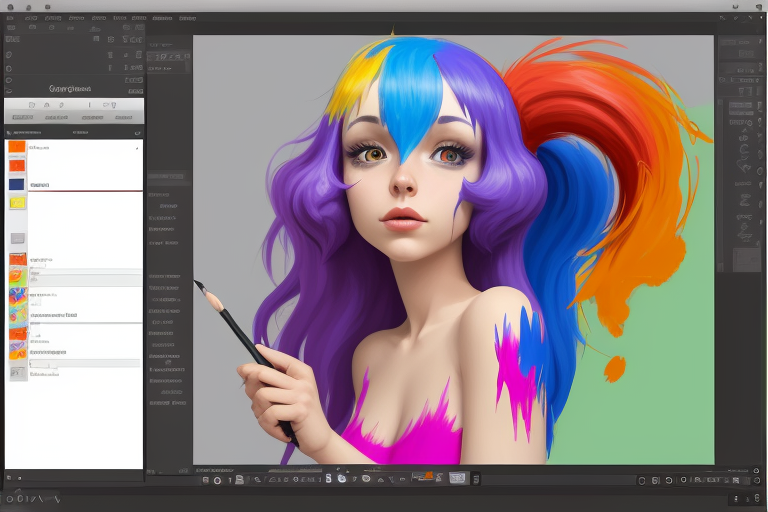This screenshot has height=512, width=768.
Task: Click the last icon in the left panel toolbar
Action: coord(112,104)
